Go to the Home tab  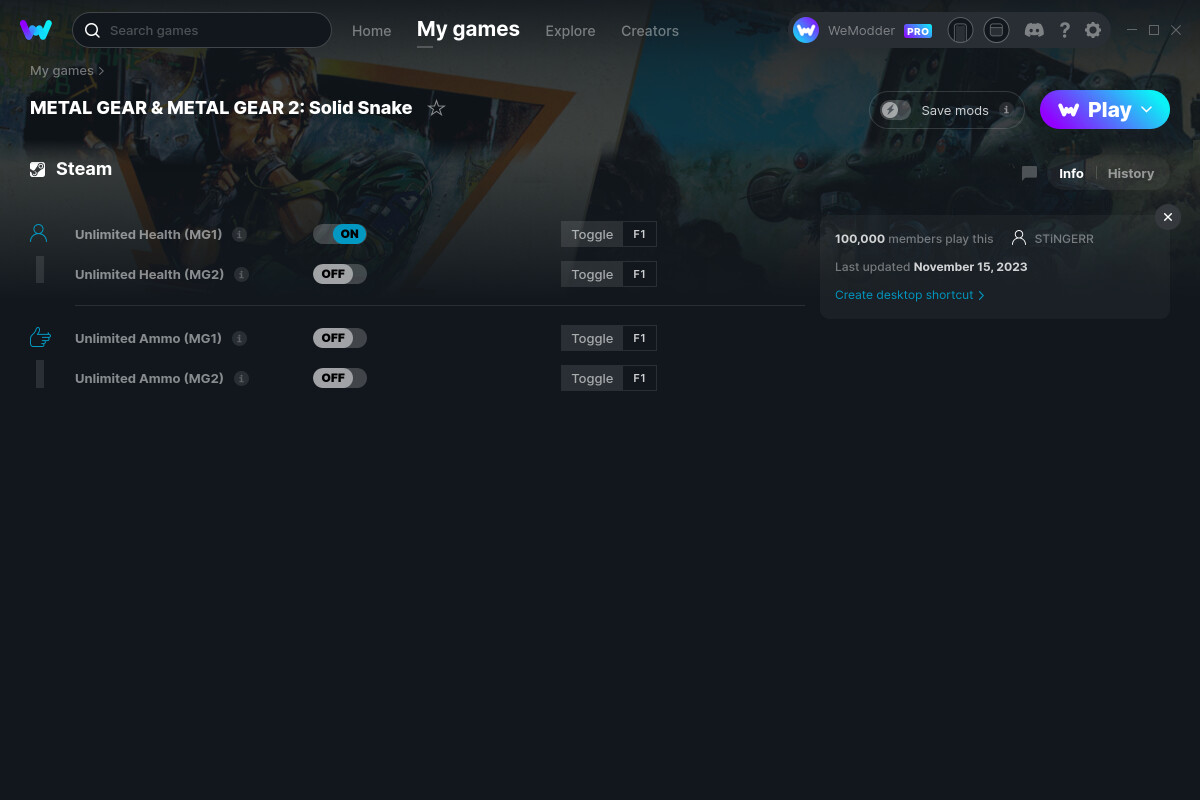[x=372, y=31]
